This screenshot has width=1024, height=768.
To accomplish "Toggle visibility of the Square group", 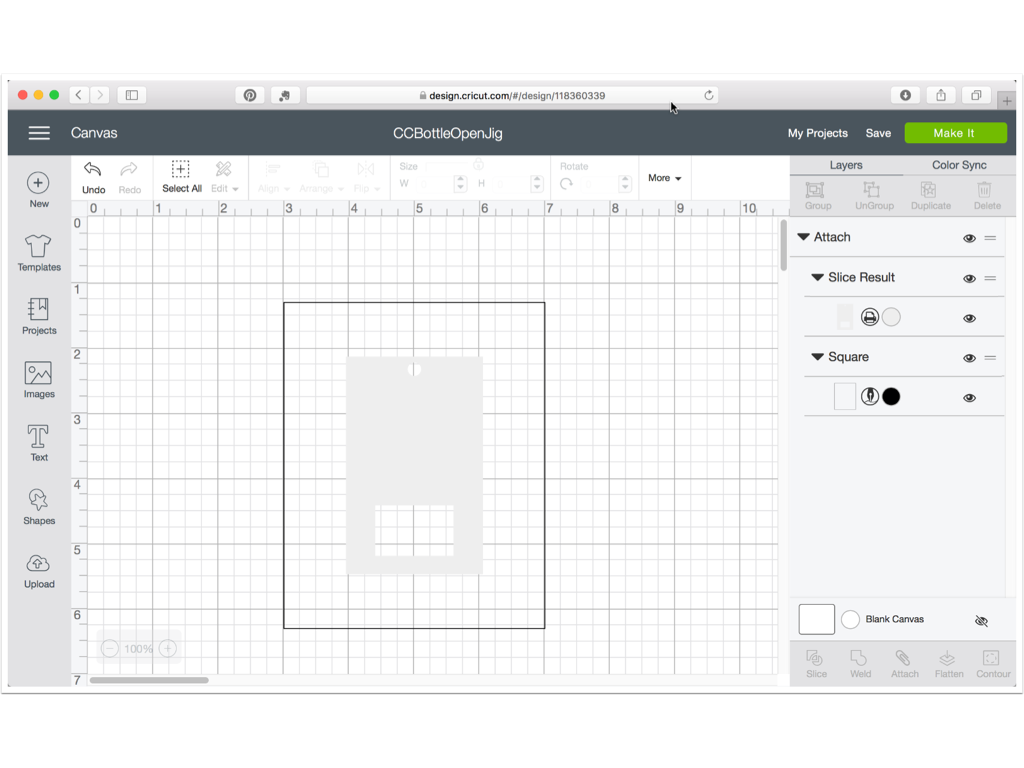I will 969,358.
